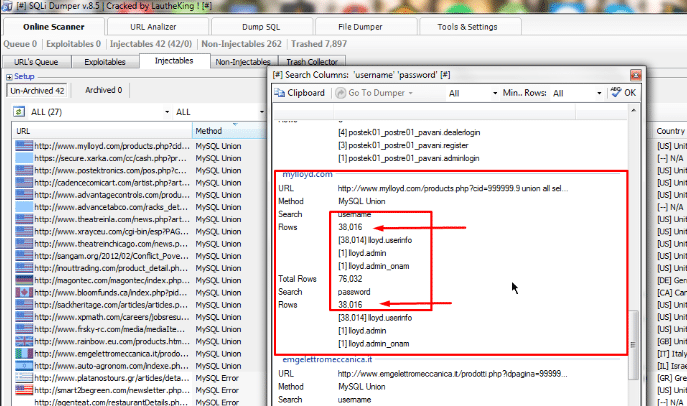Click the dialog vertical scrollbar thumb
This screenshot has height=406, width=687.
(x=633, y=345)
